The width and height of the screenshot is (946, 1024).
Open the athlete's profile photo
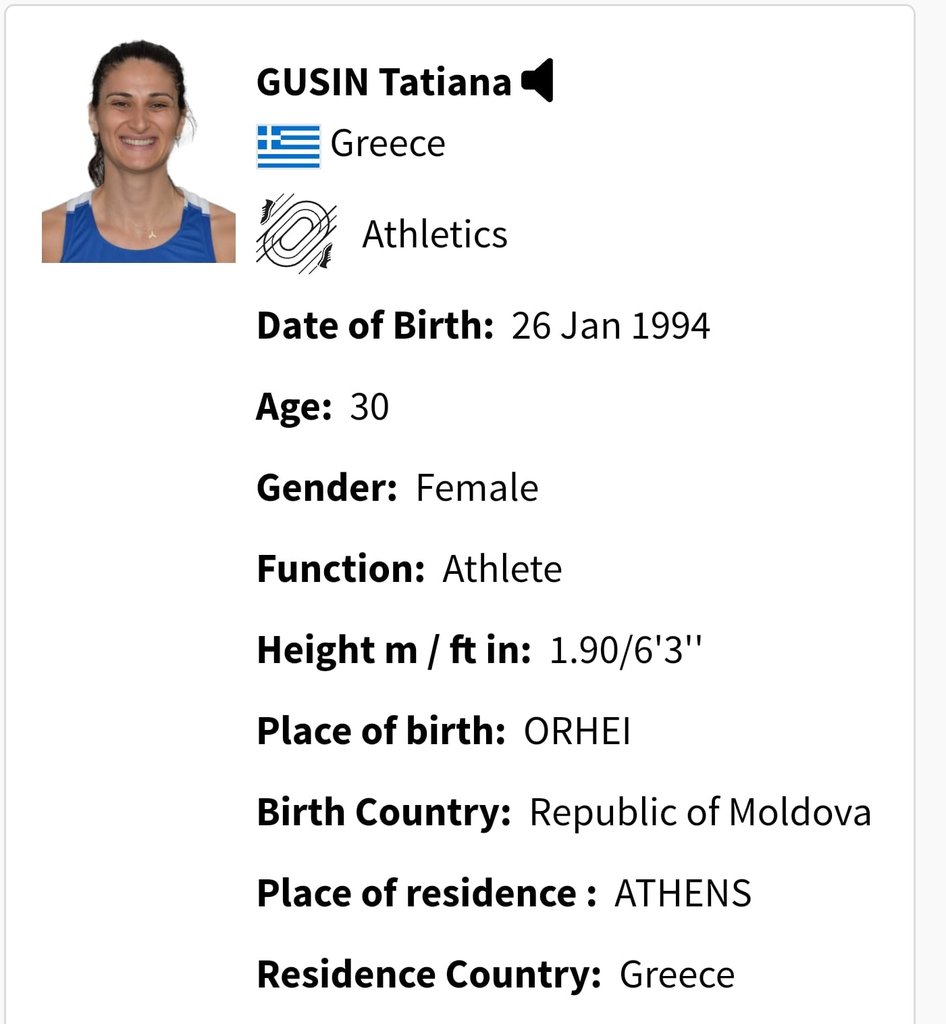138,152
